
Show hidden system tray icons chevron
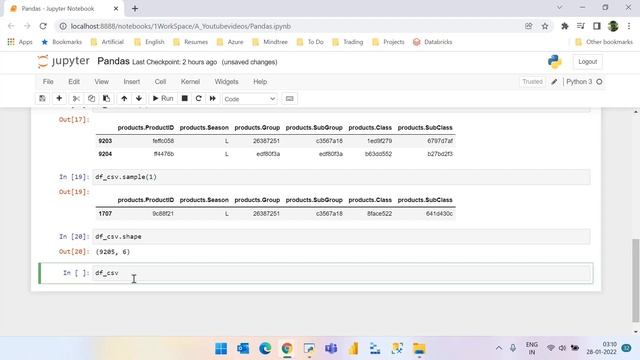tap(498, 348)
